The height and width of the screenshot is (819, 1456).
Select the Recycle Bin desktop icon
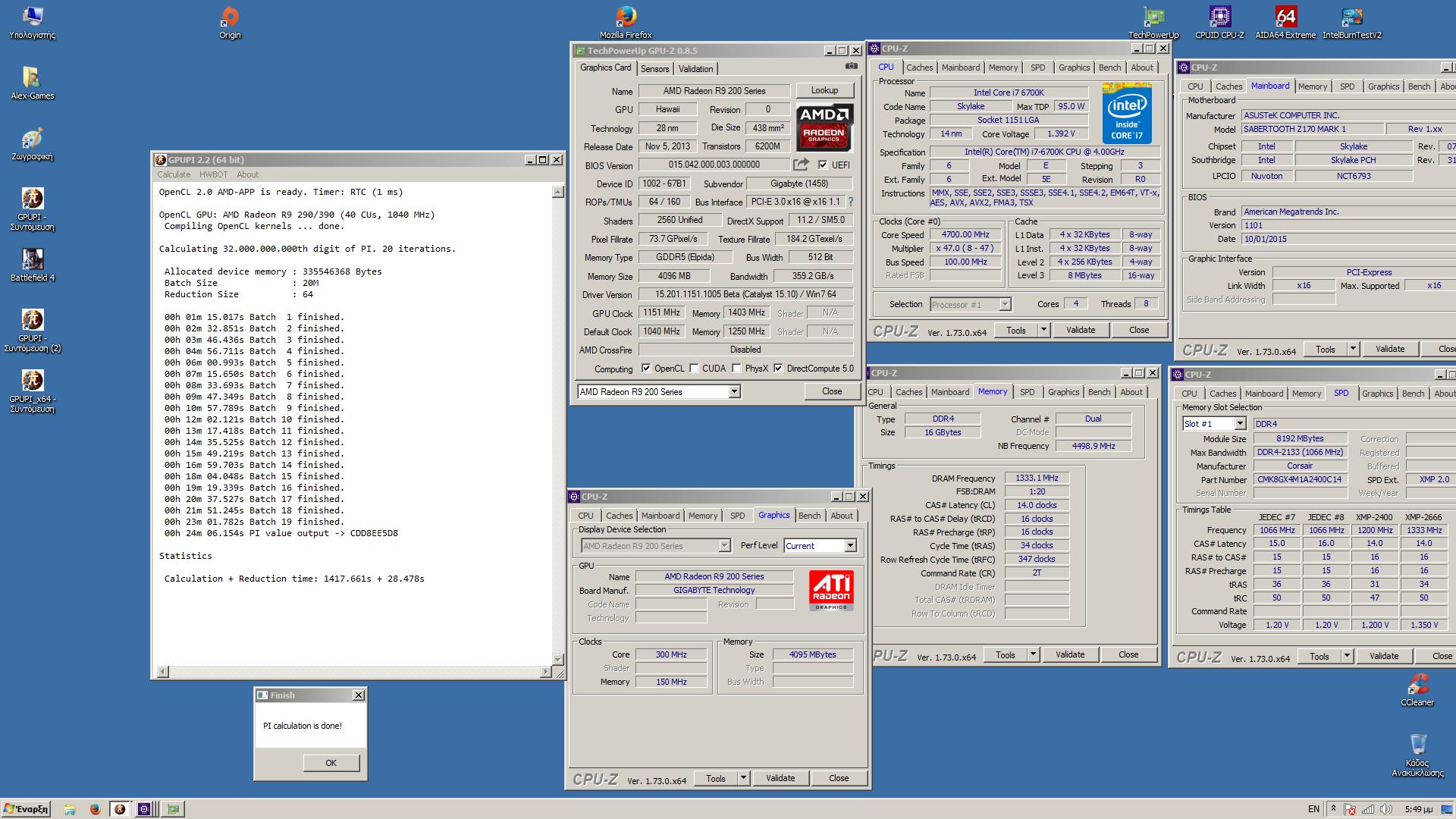pyautogui.click(x=1417, y=755)
